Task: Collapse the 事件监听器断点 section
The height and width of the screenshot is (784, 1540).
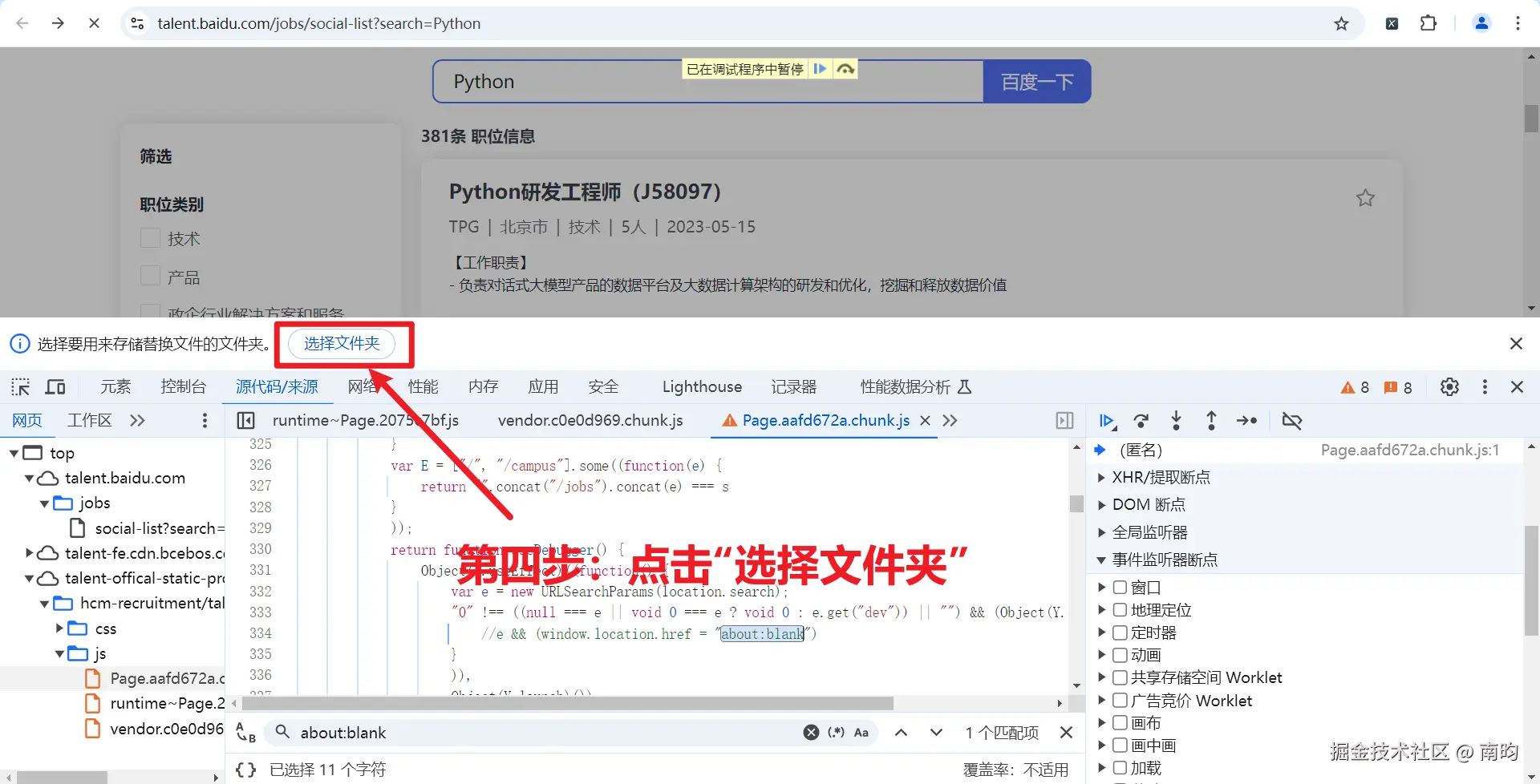Action: pyautogui.click(x=1100, y=560)
